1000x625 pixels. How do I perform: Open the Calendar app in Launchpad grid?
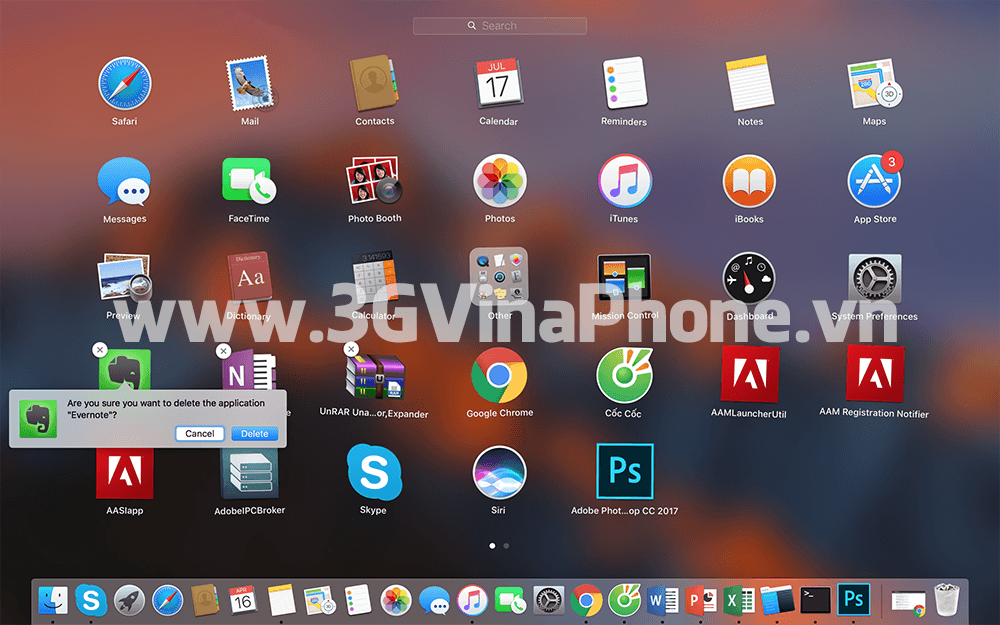pos(499,84)
